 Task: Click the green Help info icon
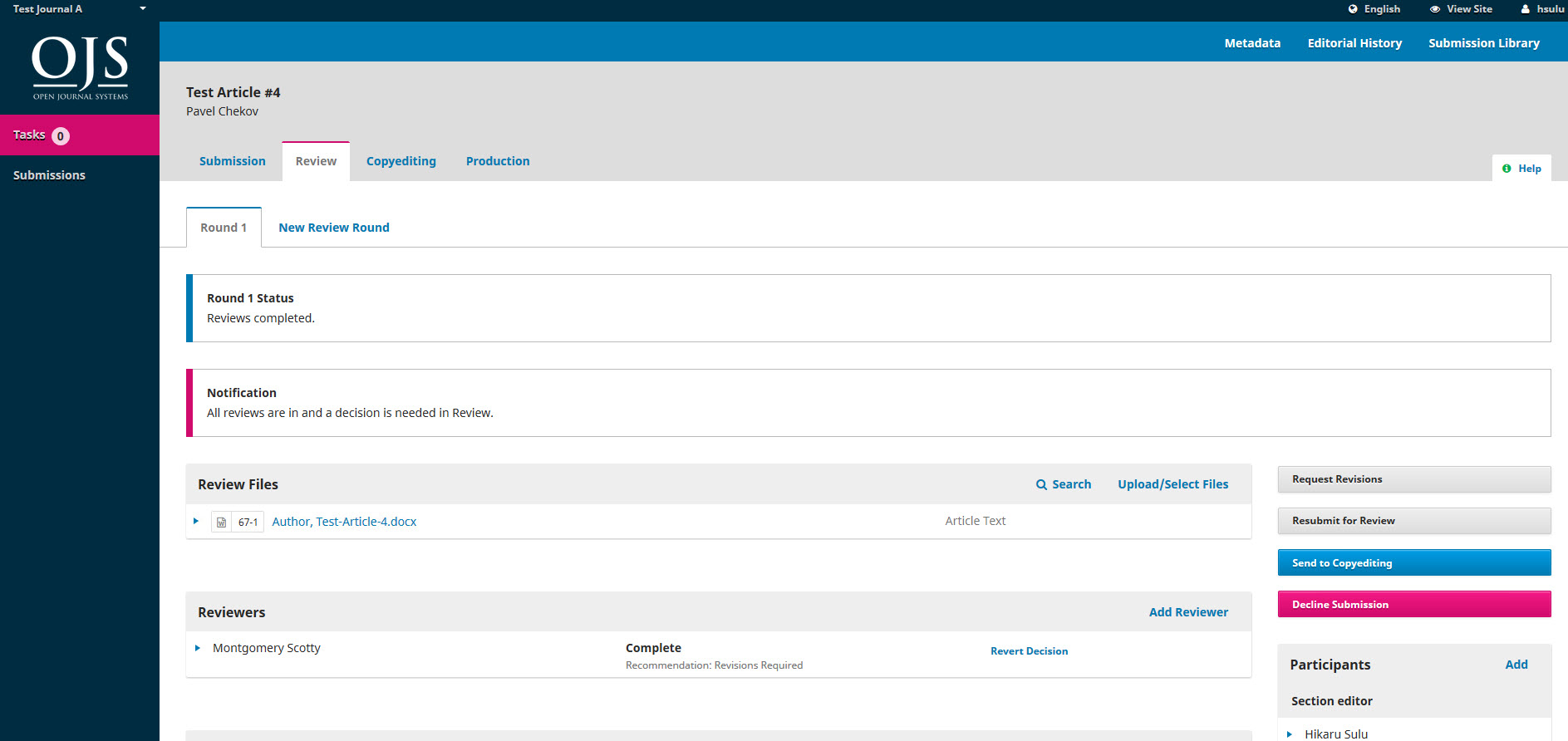pyautogui.click(x=1507, y=169)
